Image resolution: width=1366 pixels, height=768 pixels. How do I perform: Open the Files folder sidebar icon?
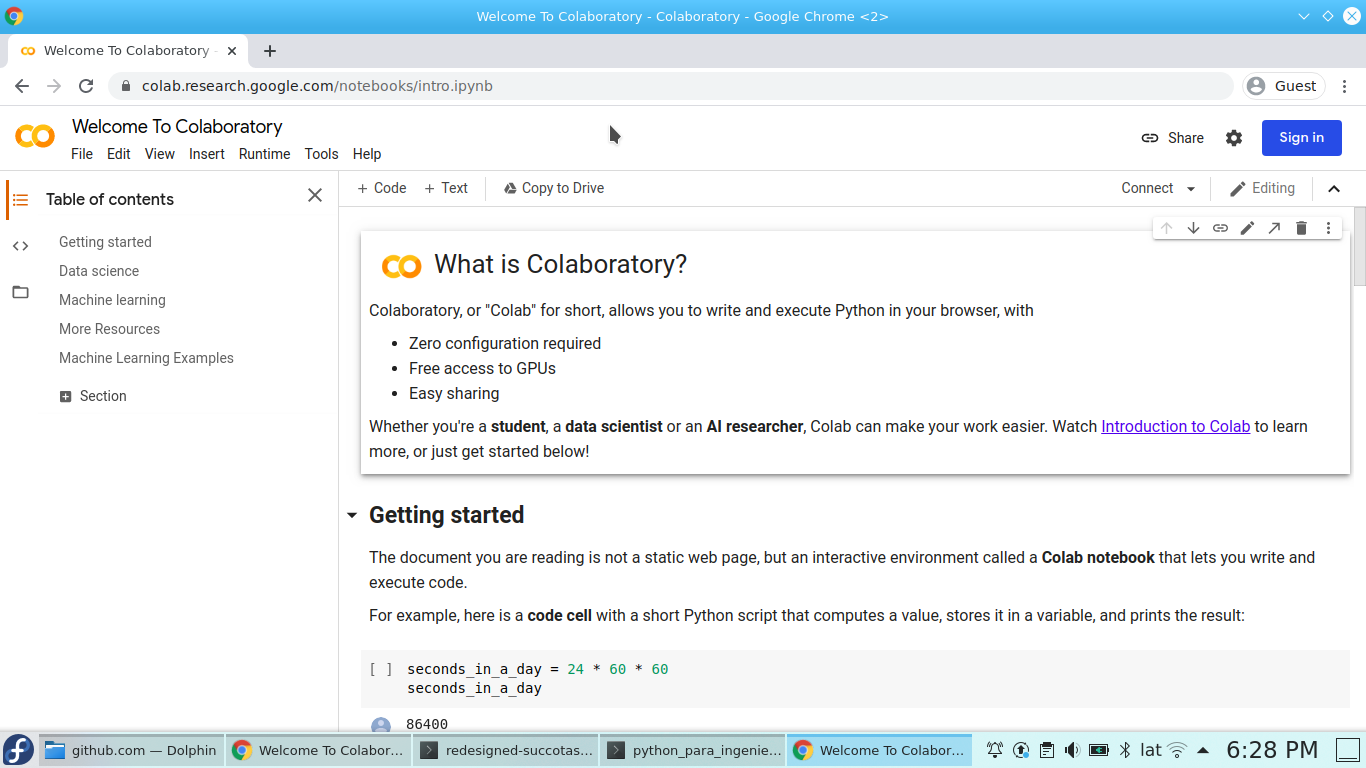(x=20, y=292)
